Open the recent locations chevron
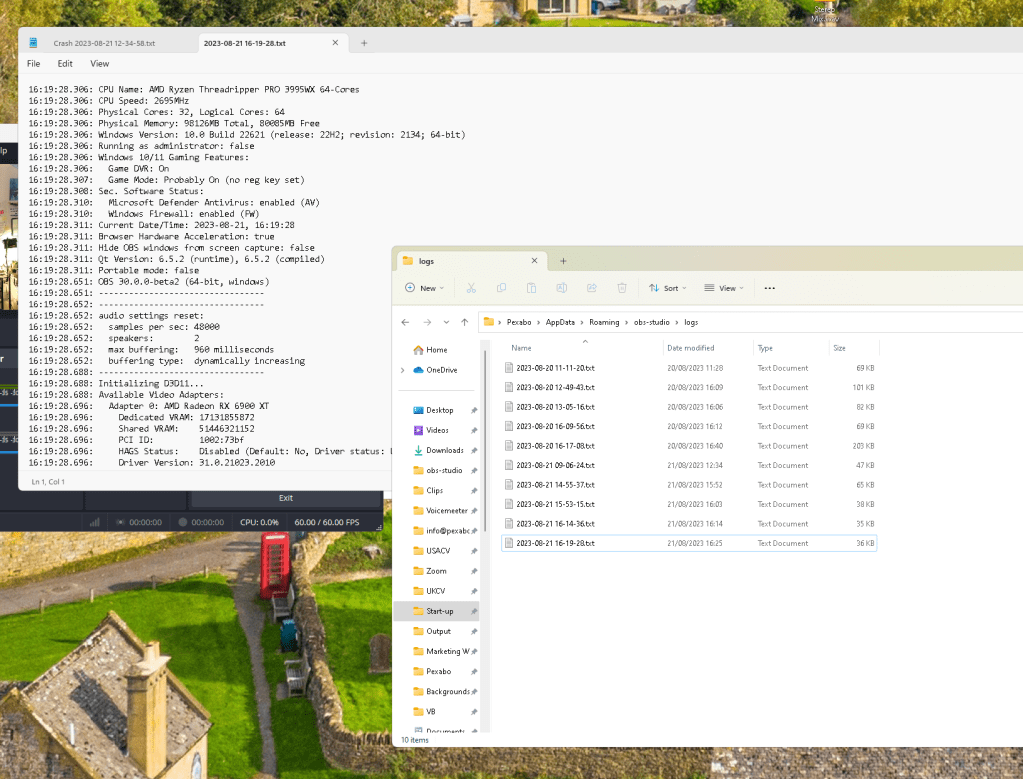Image resolution: width=1023 pixels, height=779 pixels. (446, 322)
